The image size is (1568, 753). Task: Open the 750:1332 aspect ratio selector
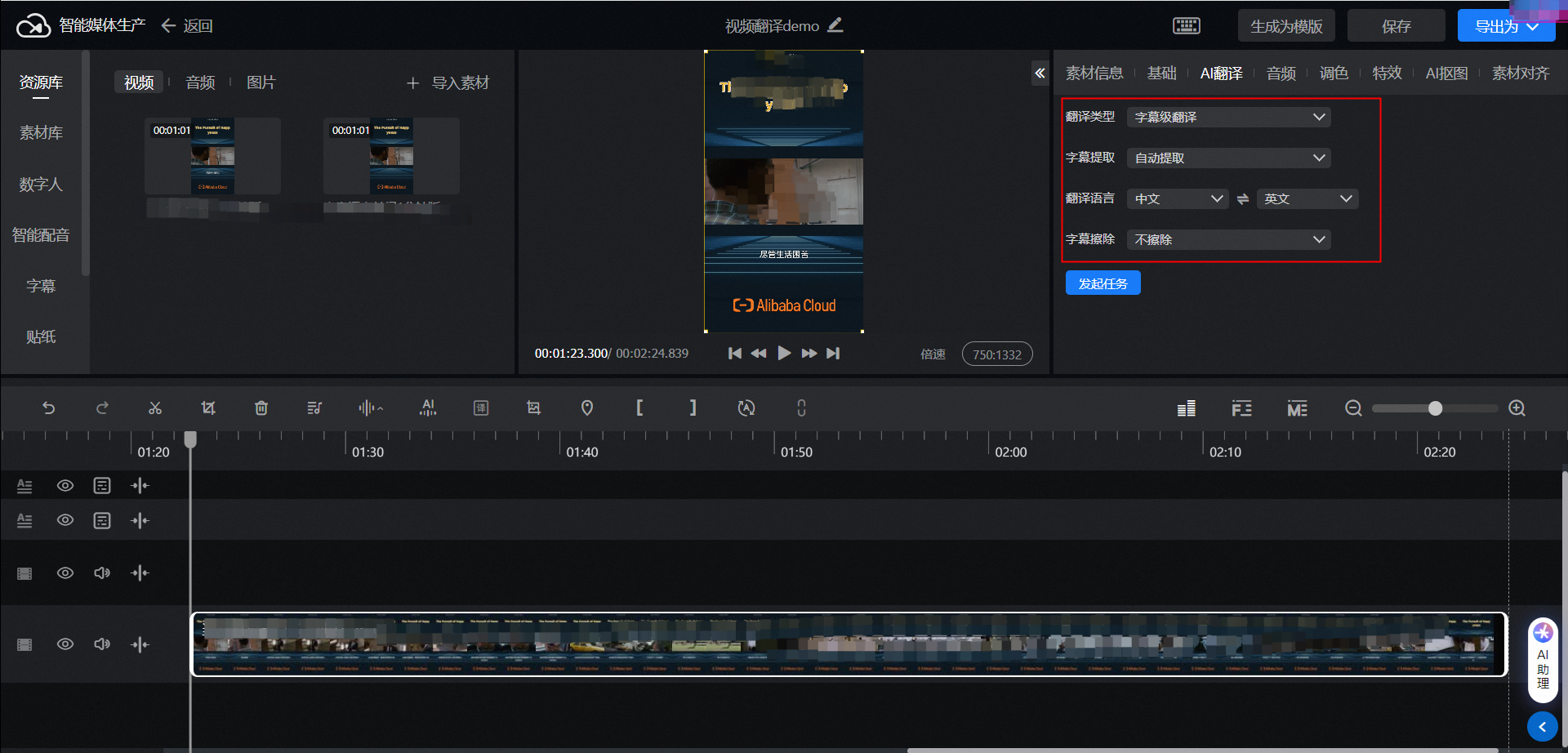pos(997,354)
